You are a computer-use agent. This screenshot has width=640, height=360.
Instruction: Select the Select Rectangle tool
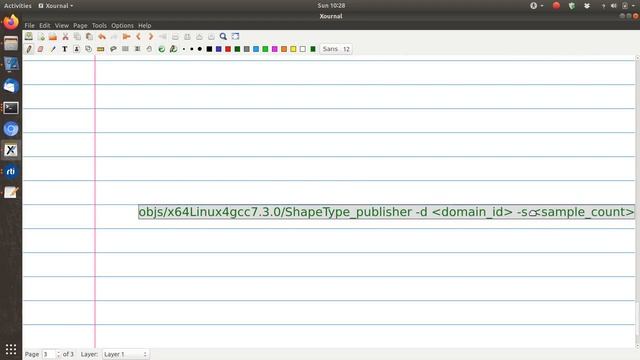[125, 49]
